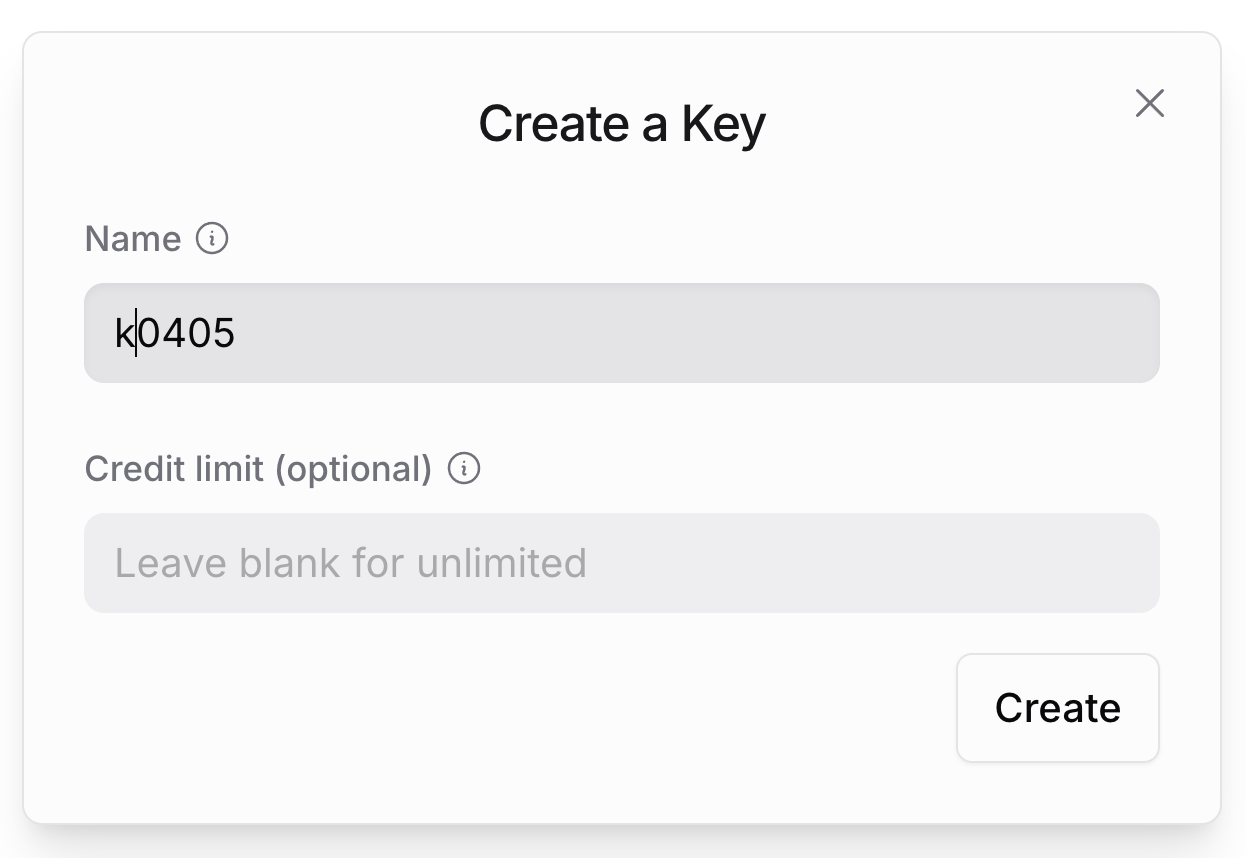The width and height of the screenshot is (1246, 858).
Task: Click the letter 'k' in the Name field
Action: tap(124, 333)
